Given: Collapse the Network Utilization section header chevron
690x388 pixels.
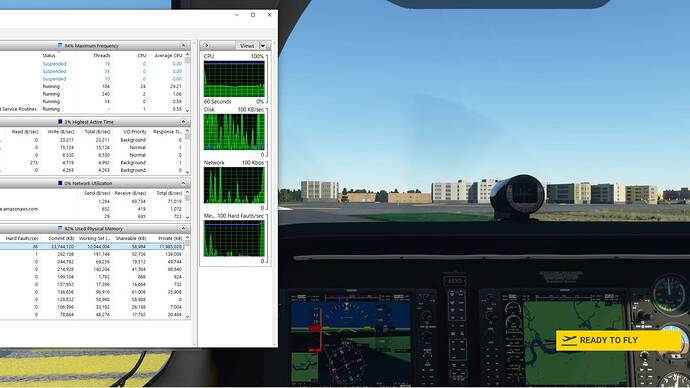Looking at the screenshot, I should pos(183,183).
